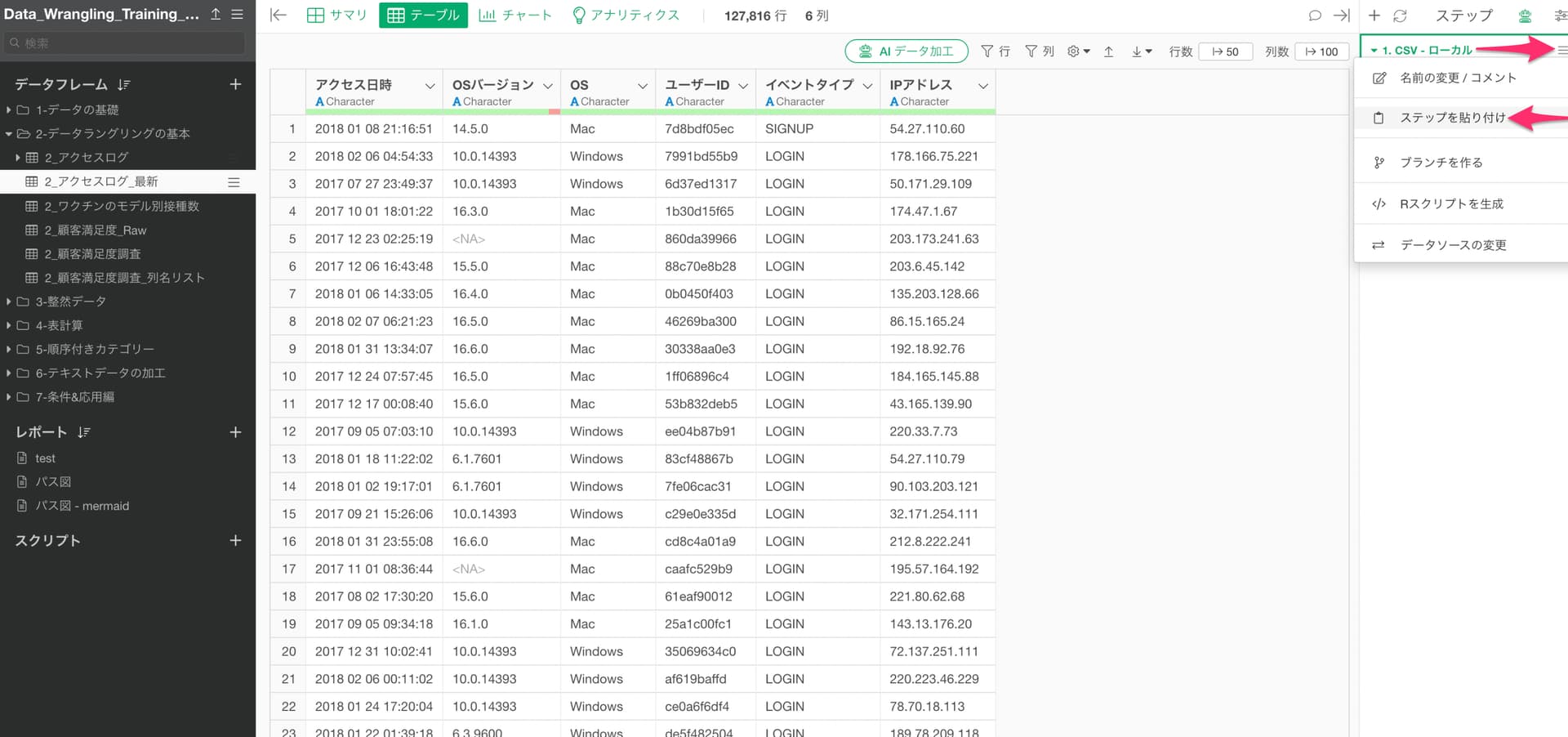Open the パス図 - mermaid report
1568x737 pixels.
pos(82,506)
